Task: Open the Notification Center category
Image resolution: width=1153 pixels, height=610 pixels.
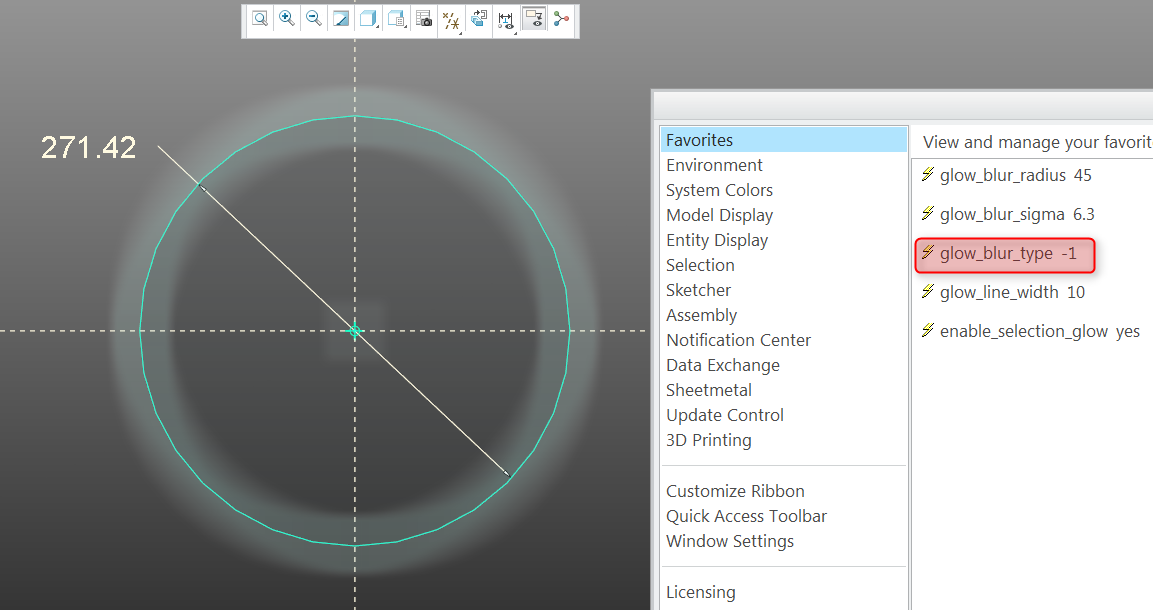Action: point(738,340)
